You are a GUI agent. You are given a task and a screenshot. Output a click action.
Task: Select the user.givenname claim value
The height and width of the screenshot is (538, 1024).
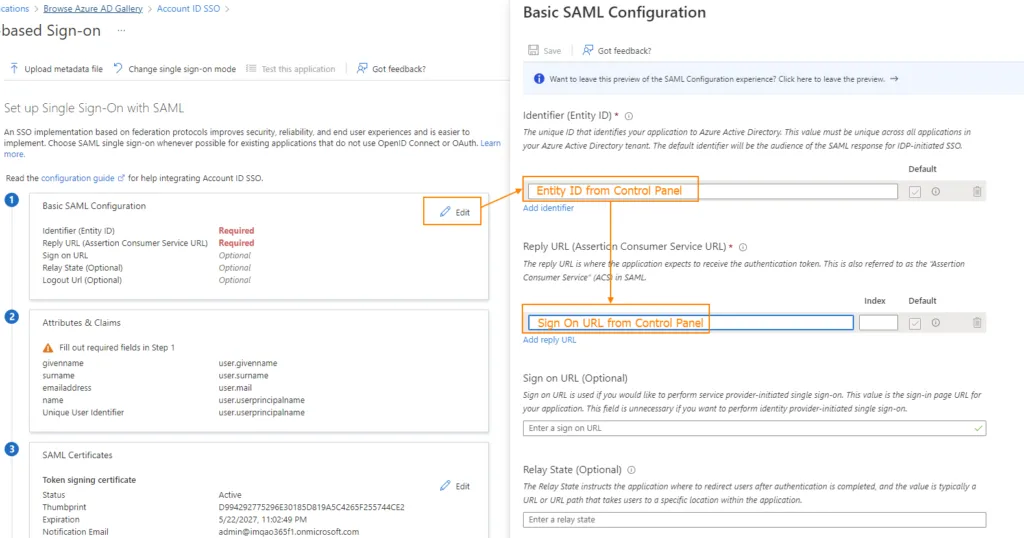tap(248, 363)
